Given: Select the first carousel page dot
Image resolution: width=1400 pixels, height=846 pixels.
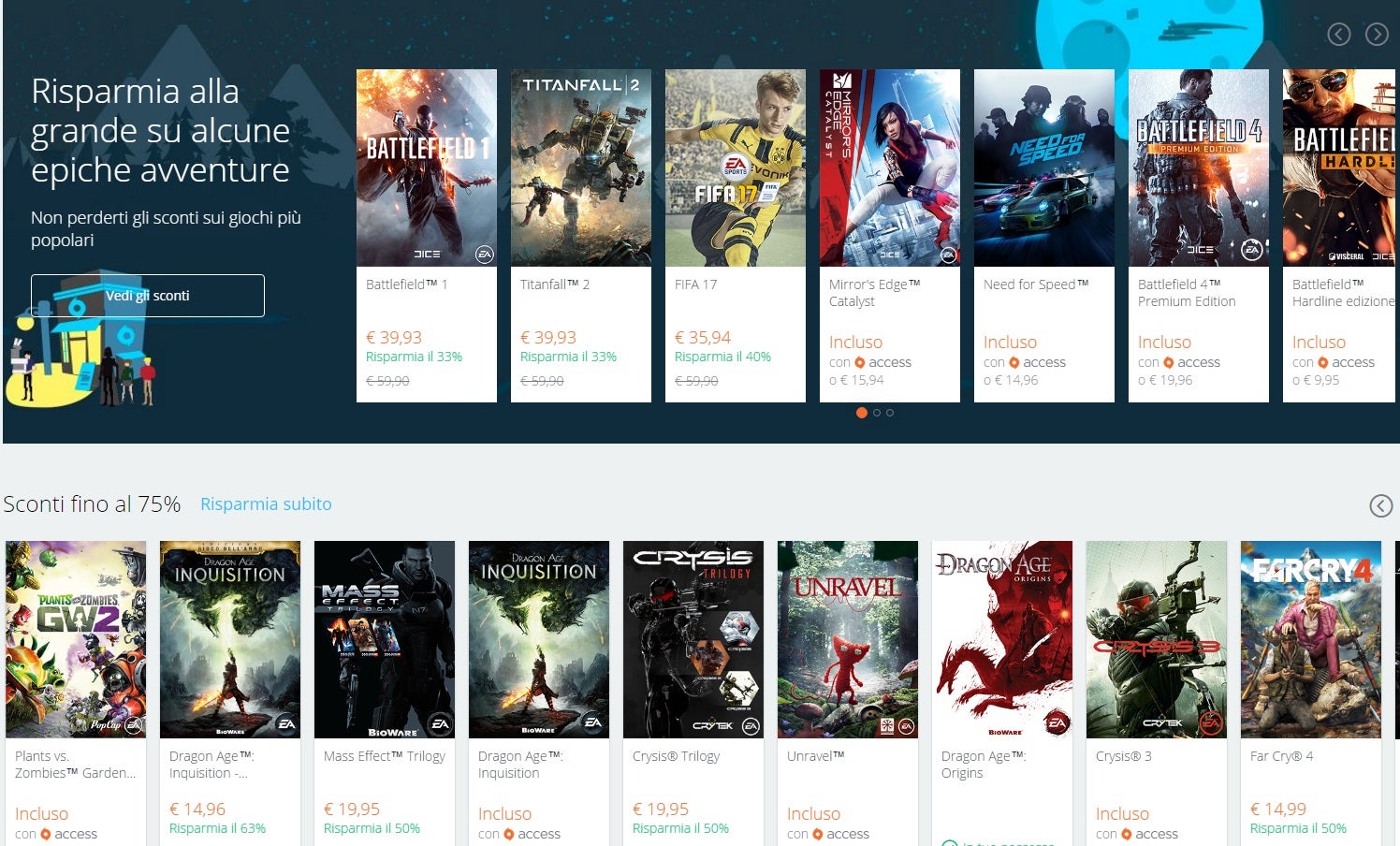Looking at the screenshot, I should click(862, 413).
